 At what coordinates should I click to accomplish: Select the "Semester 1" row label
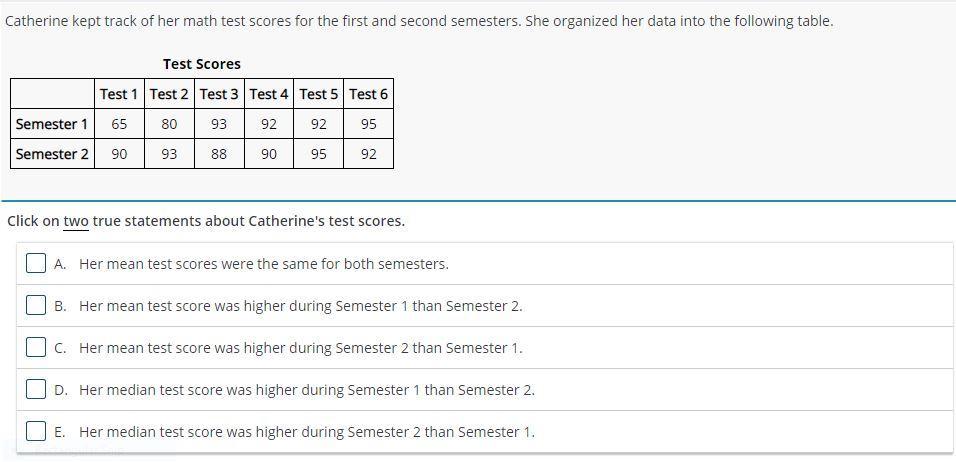[x=52, y=124]
